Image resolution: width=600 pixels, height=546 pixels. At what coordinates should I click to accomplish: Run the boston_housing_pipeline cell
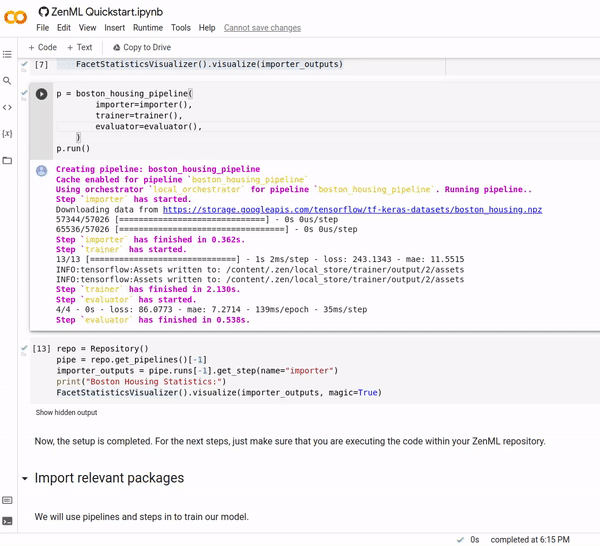pyautogui.click(x=41, y=94)
